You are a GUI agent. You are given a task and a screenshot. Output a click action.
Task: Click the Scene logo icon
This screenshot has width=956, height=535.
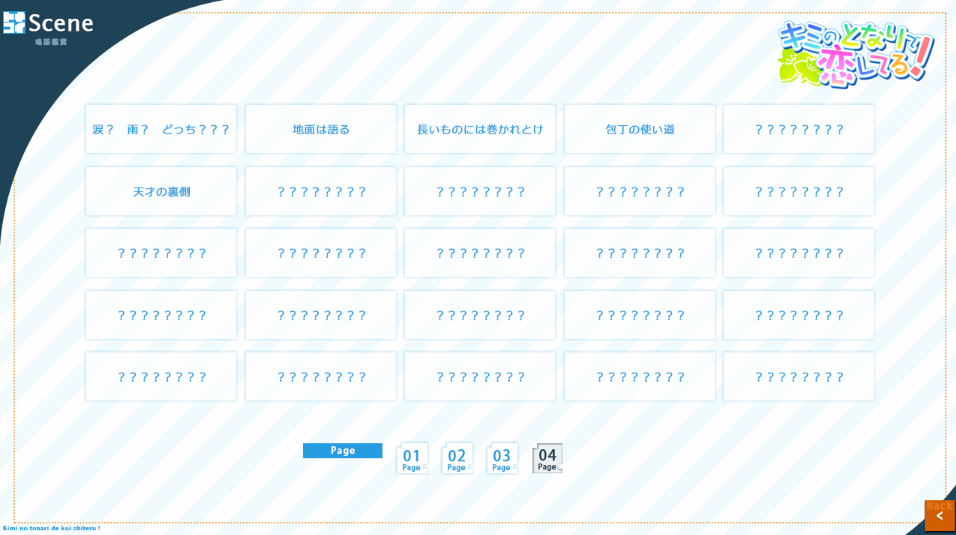coord(14,23)
